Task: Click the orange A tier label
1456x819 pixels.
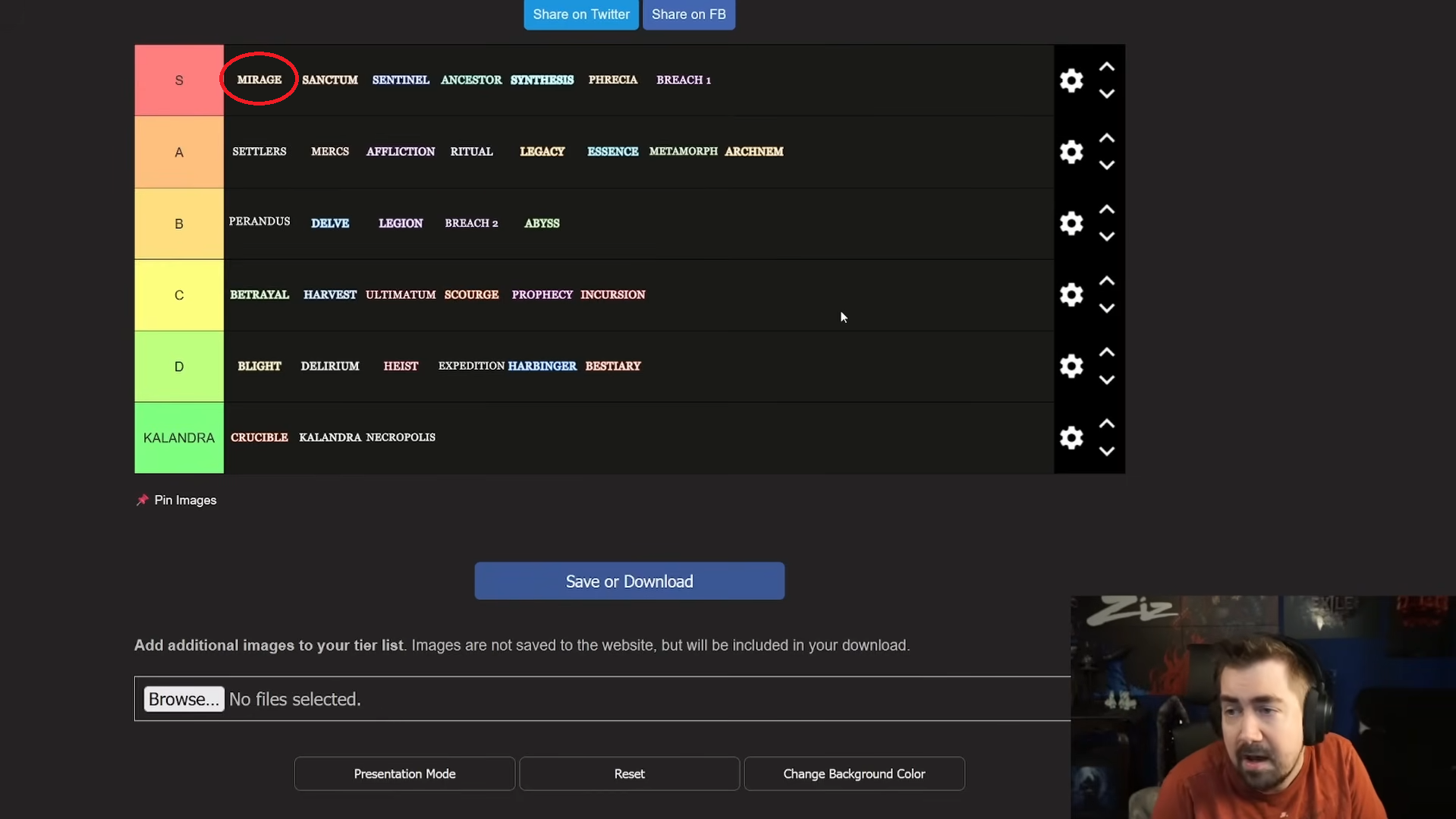Action: pyautogui.click(x=179, y=152)
